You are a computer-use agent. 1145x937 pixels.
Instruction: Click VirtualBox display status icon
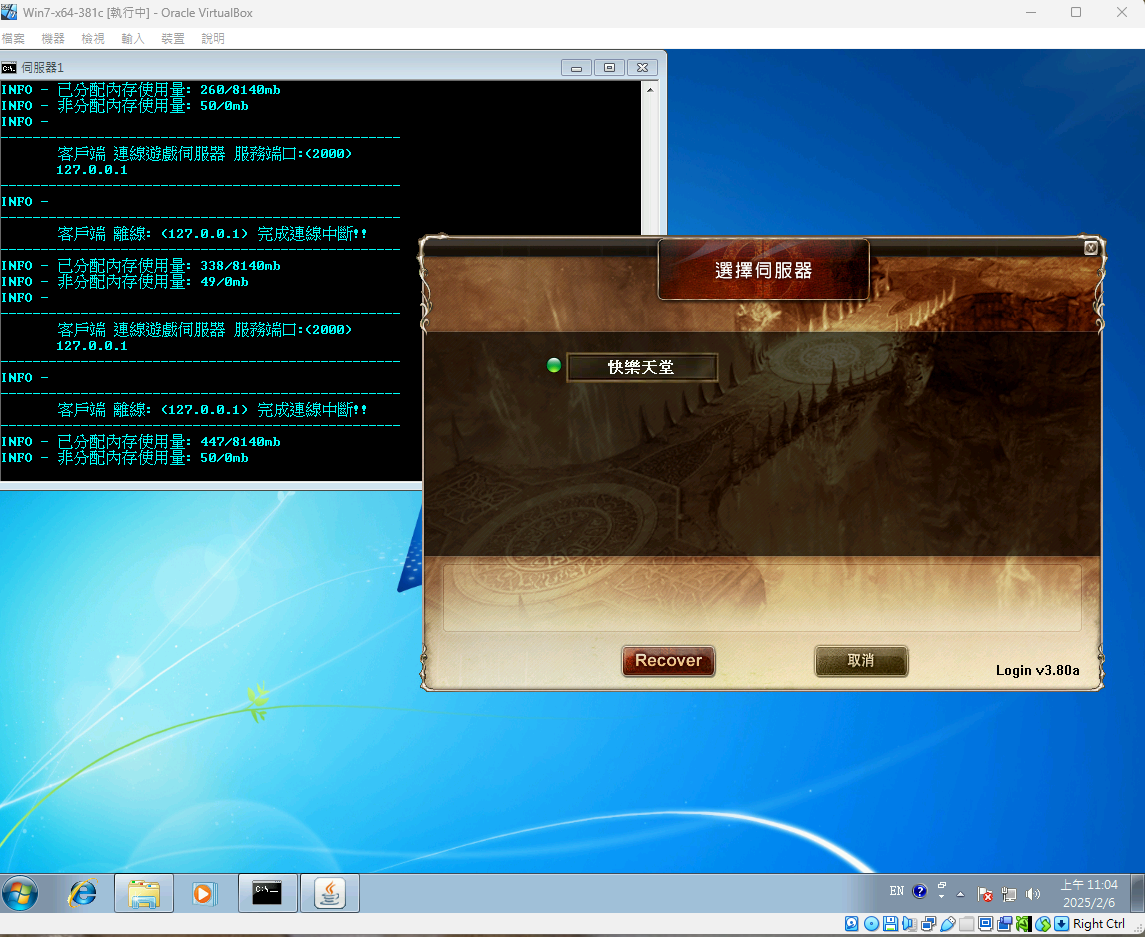(986, 924)
